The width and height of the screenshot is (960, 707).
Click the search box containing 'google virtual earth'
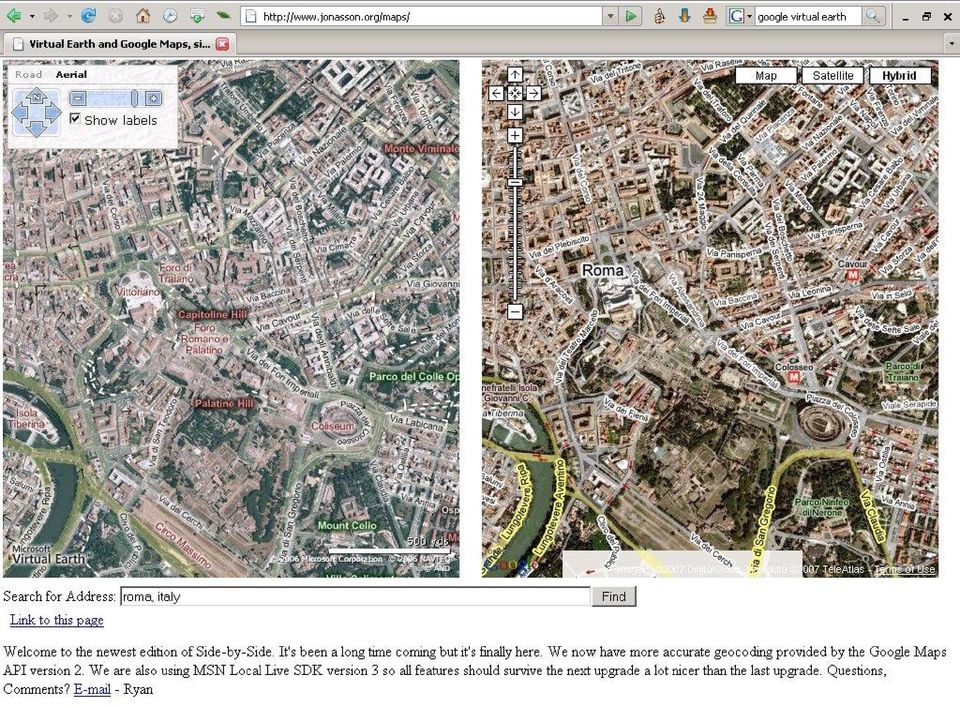tap(807, 17)
